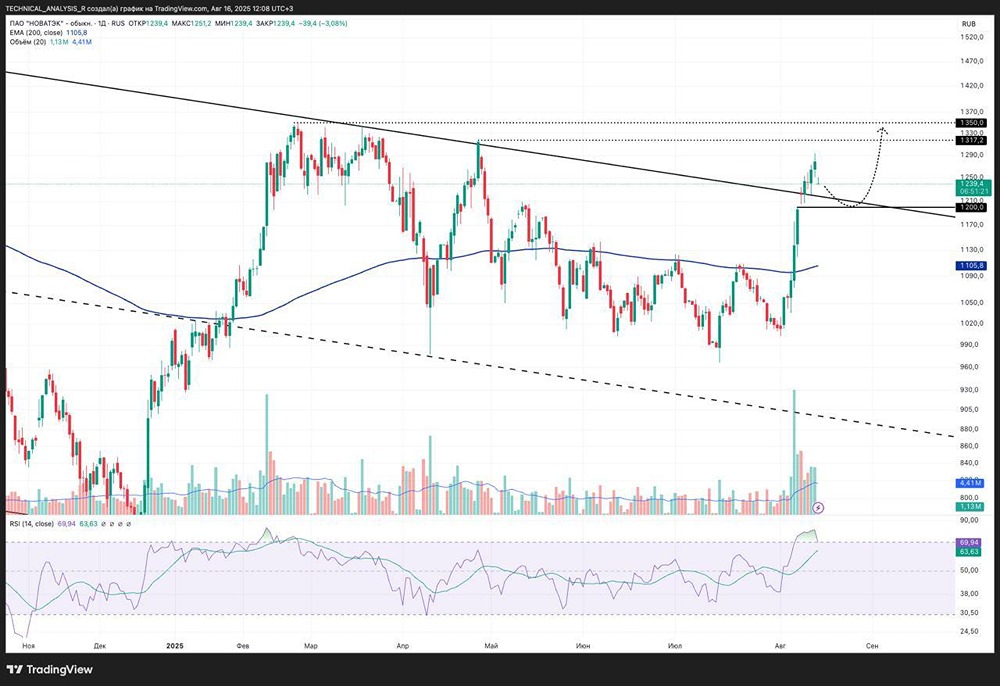Click the Май label on time axis
This screenshot has width=1000, height=686.
coord(490,646)
